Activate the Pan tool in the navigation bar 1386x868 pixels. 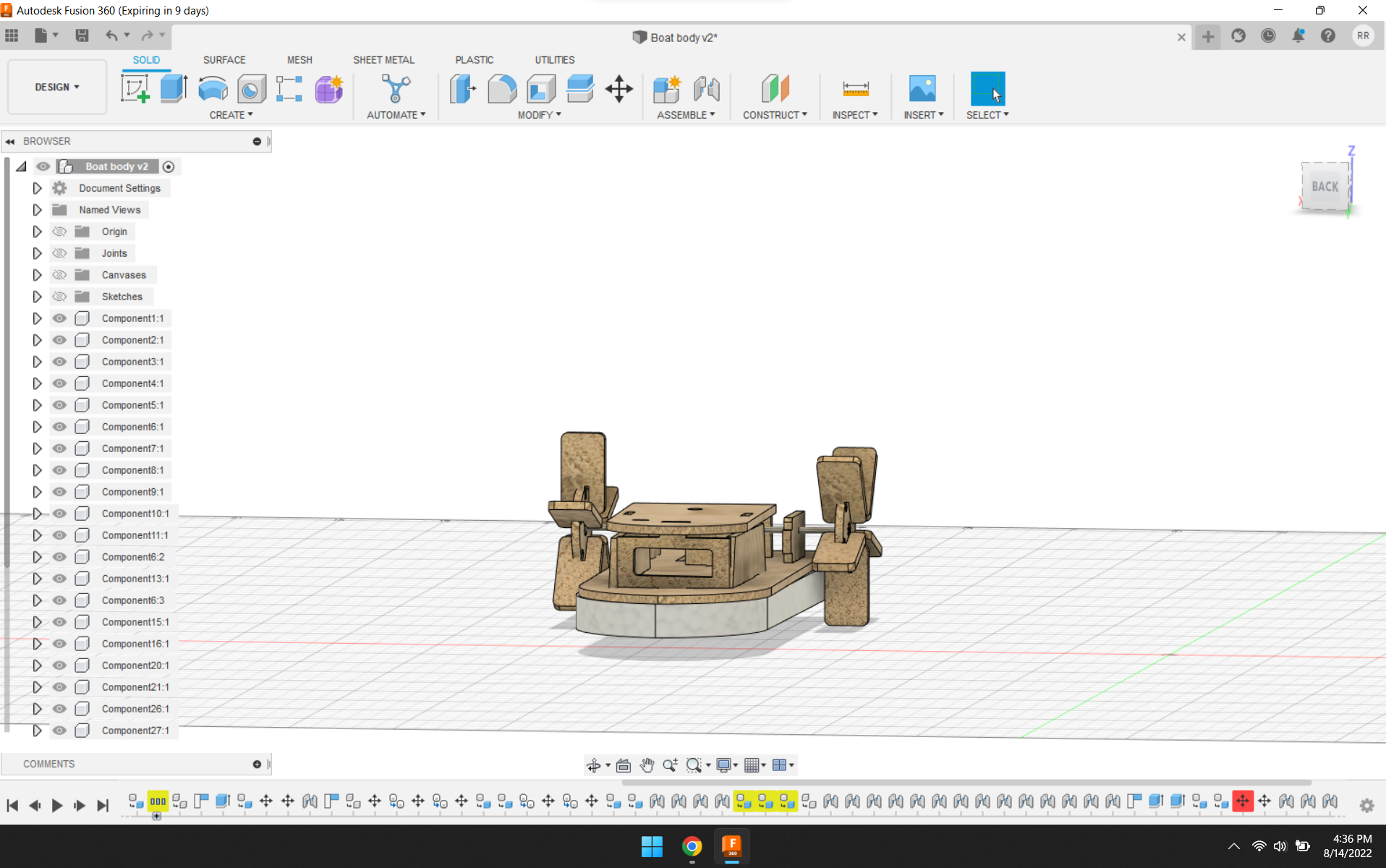coord(647,765)
